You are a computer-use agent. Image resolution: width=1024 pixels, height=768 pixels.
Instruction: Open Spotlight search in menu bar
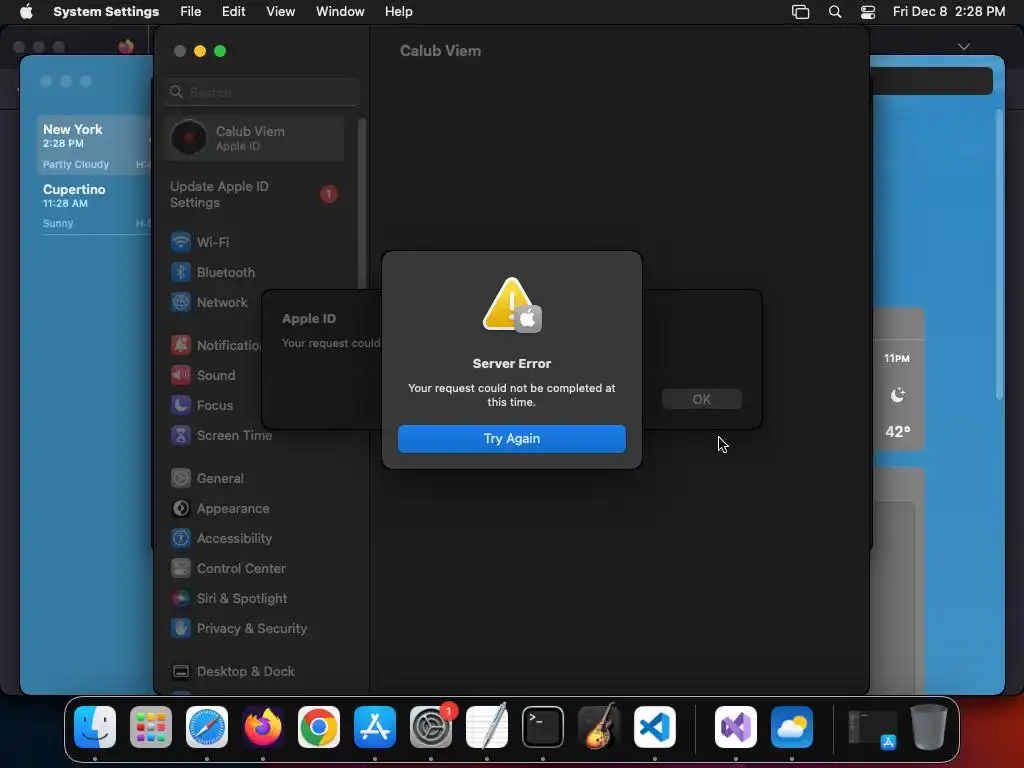coord(835,12)
